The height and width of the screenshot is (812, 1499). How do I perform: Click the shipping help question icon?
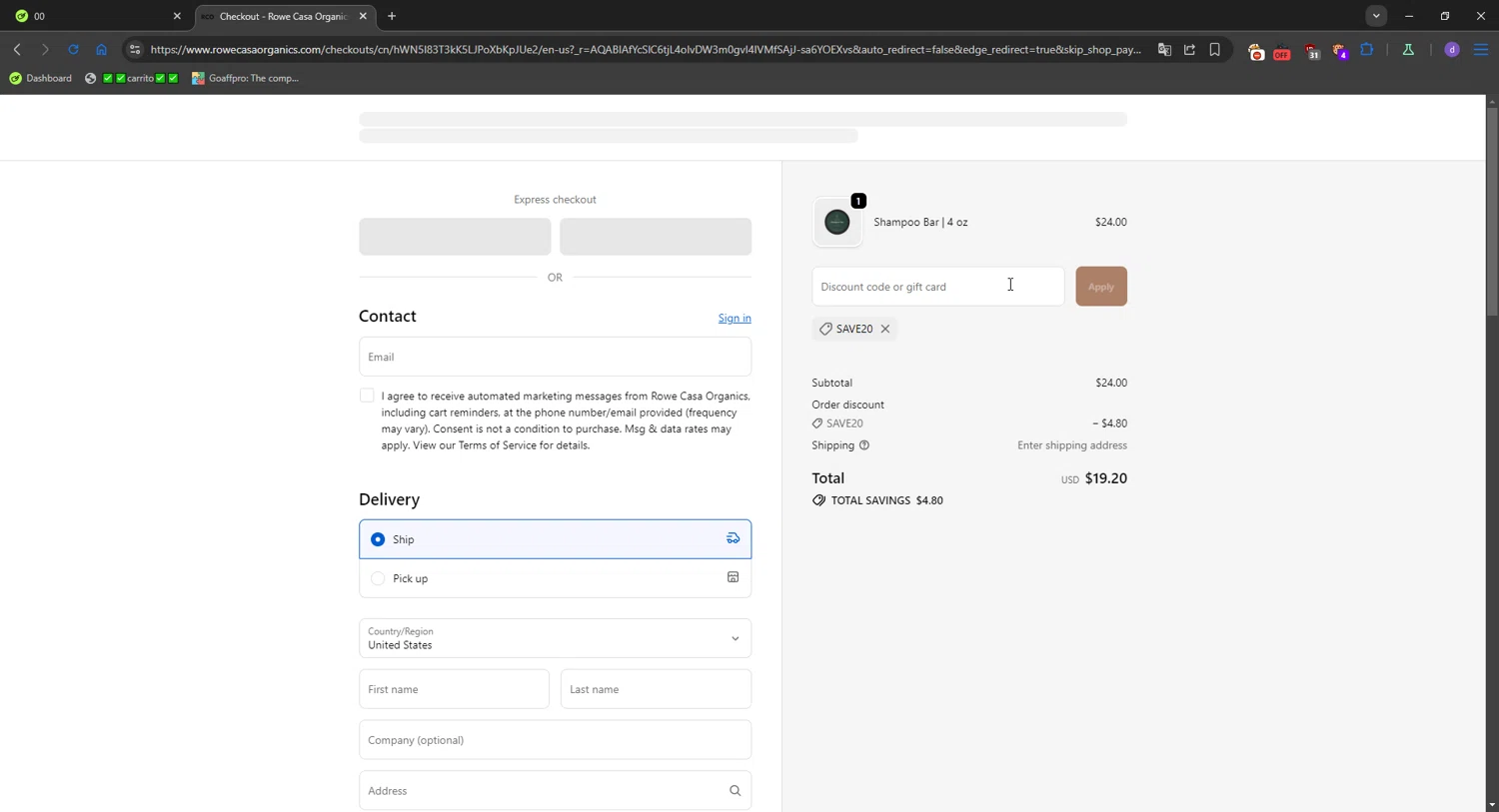pyautogui.click(x=864, y=445)
